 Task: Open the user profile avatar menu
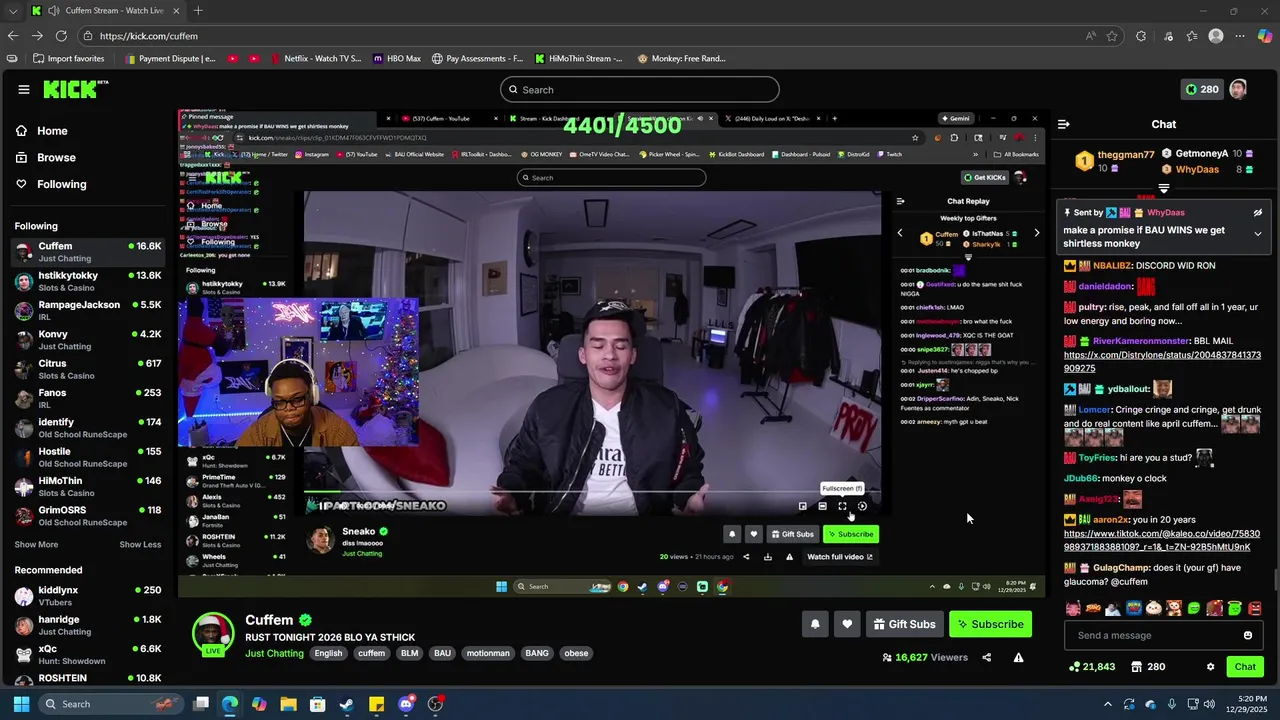pyautogui.click(x=1238, y=89)
